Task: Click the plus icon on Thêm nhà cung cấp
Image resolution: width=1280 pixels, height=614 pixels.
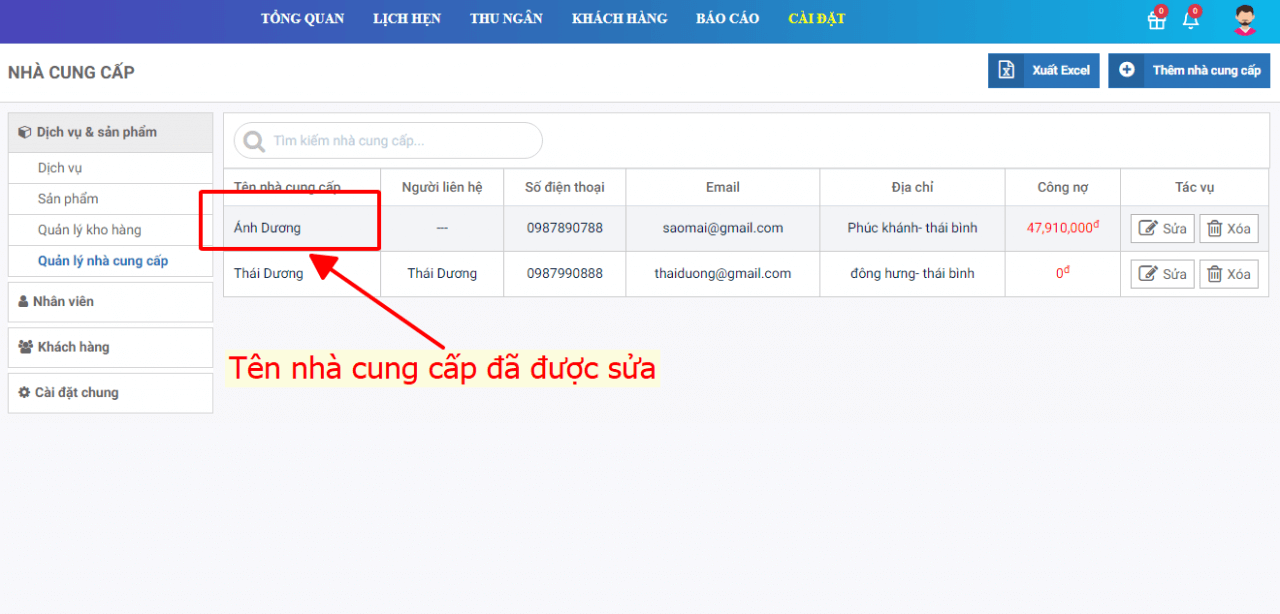Action: (1127, 71)
